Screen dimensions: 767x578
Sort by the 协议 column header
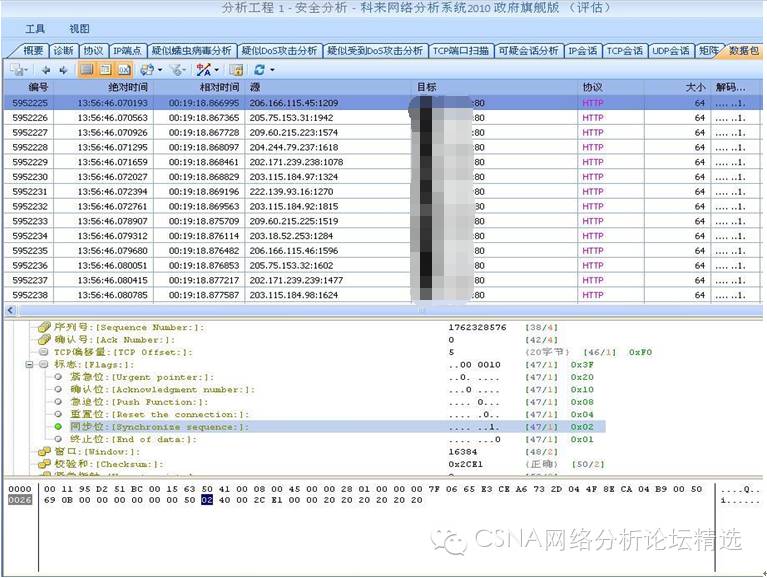pyautogui.click(x=593, y=87)
